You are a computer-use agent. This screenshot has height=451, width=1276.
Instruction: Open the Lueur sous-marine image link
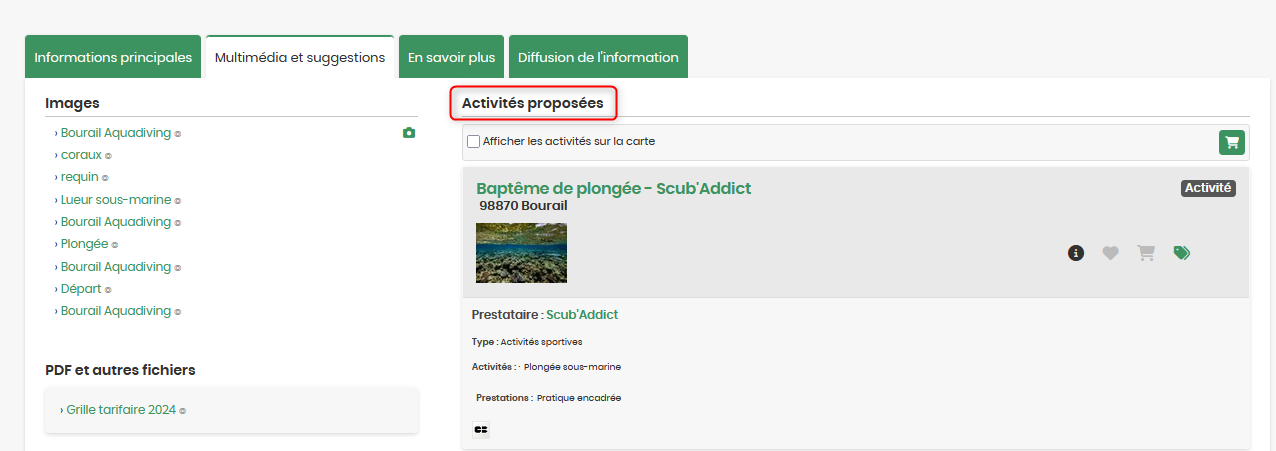[116, 200]
